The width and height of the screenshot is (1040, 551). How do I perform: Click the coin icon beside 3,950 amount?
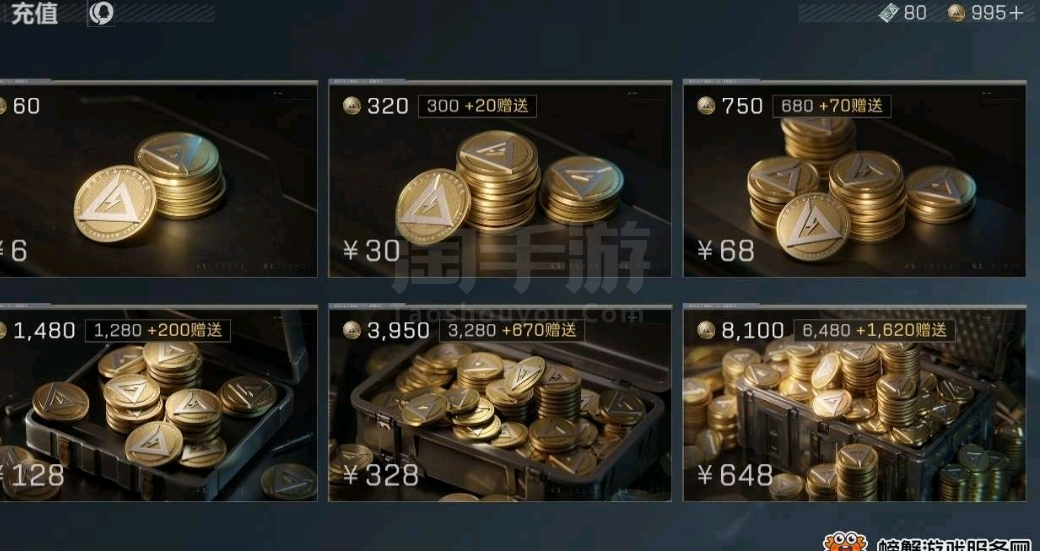[x=352, y=330]
